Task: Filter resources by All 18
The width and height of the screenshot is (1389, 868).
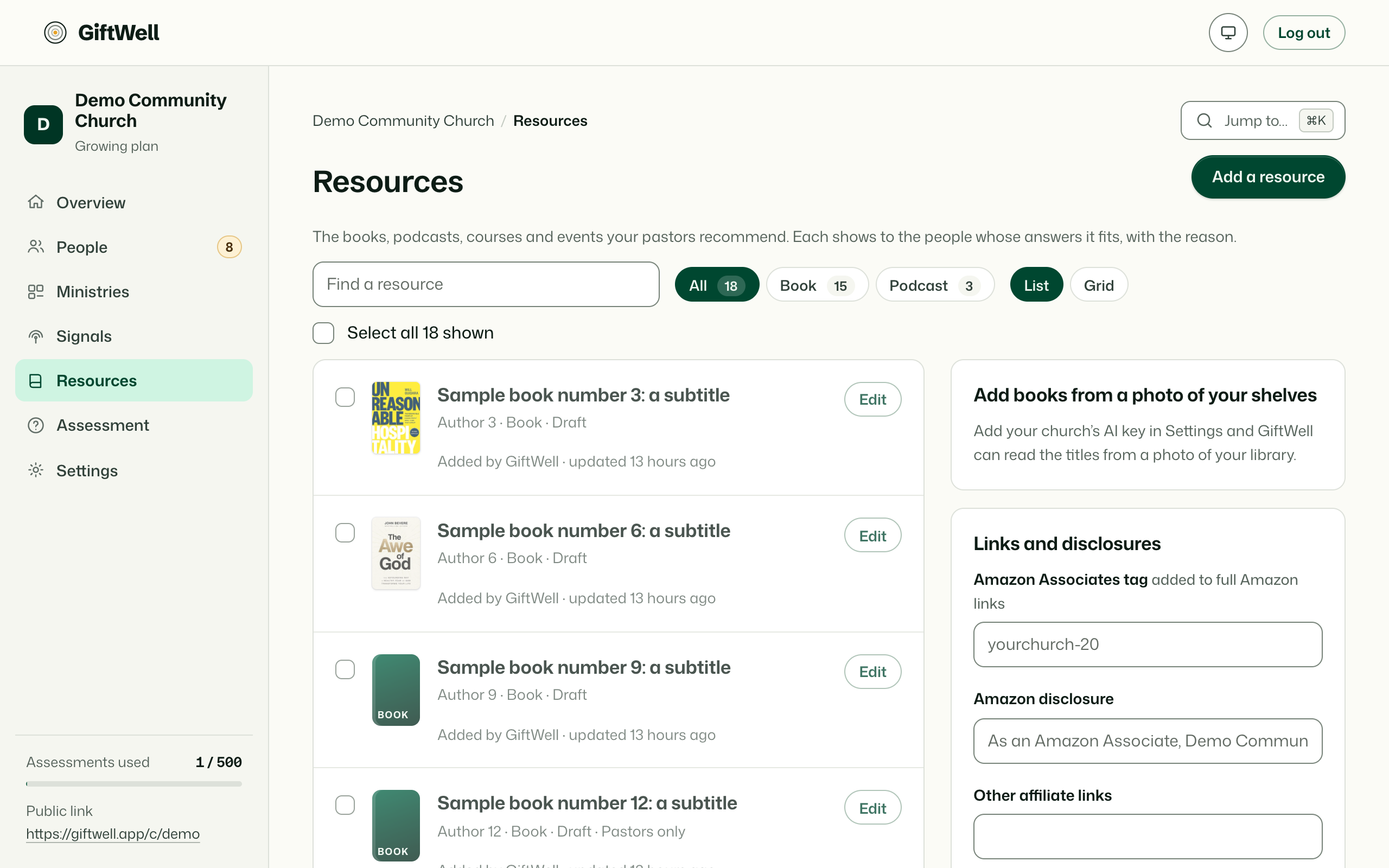Action: pyautogui.click(x=716, y=285)
